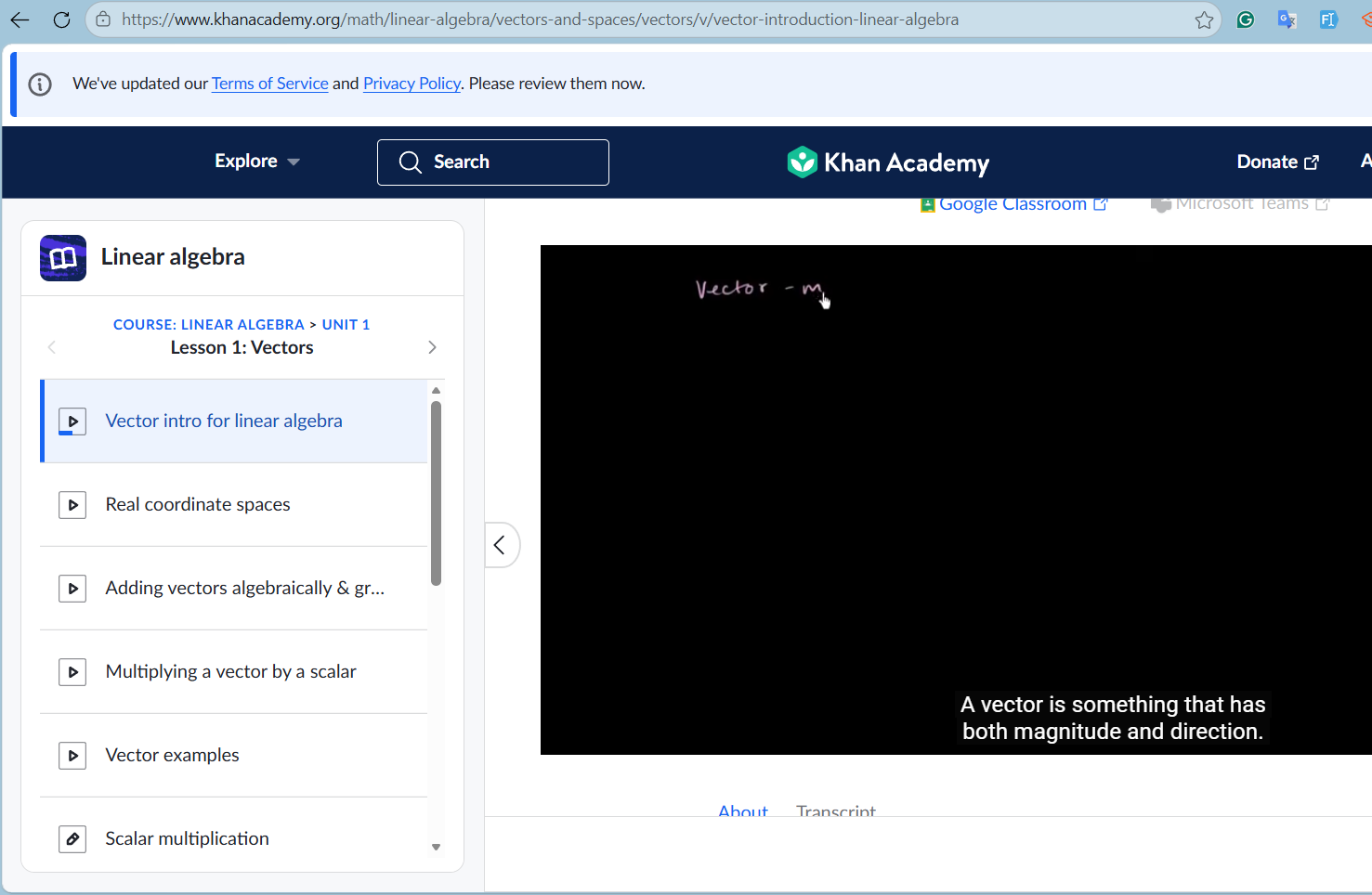Go to previous lesson using left chevron
This screenshot has height=895, width=1372.
[x=52, y=347]
